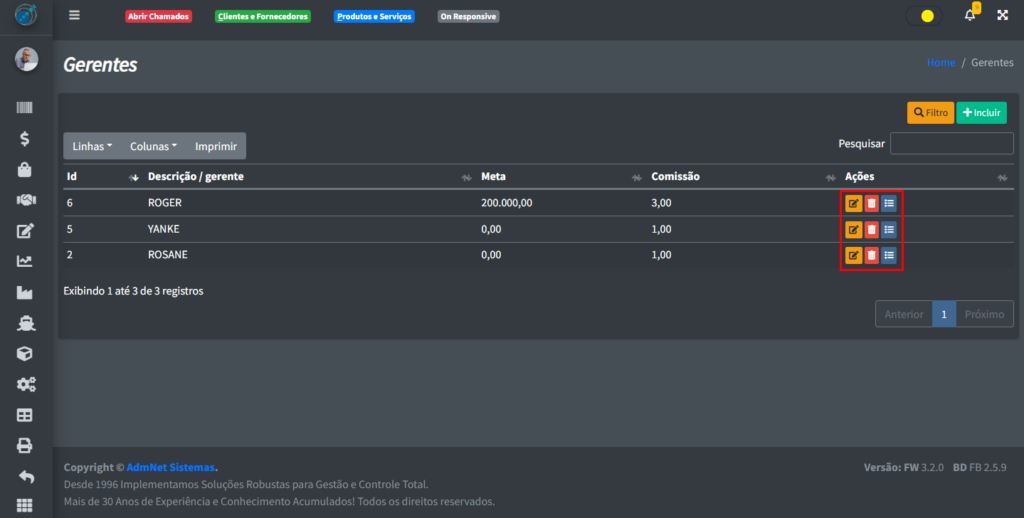Open the dollar sign finance icon
1024x518 pixels.
click(x=25, y=139)
